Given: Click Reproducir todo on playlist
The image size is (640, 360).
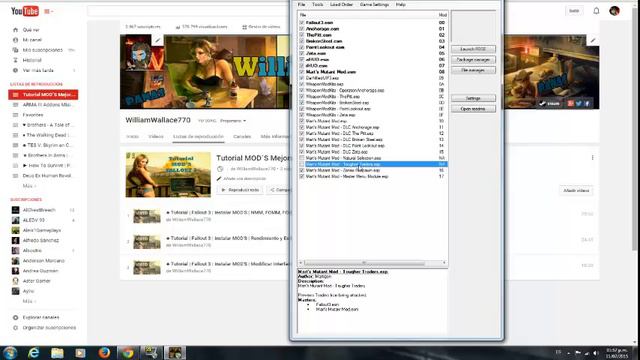Looking at the screenshot, I should pos(240,190).
